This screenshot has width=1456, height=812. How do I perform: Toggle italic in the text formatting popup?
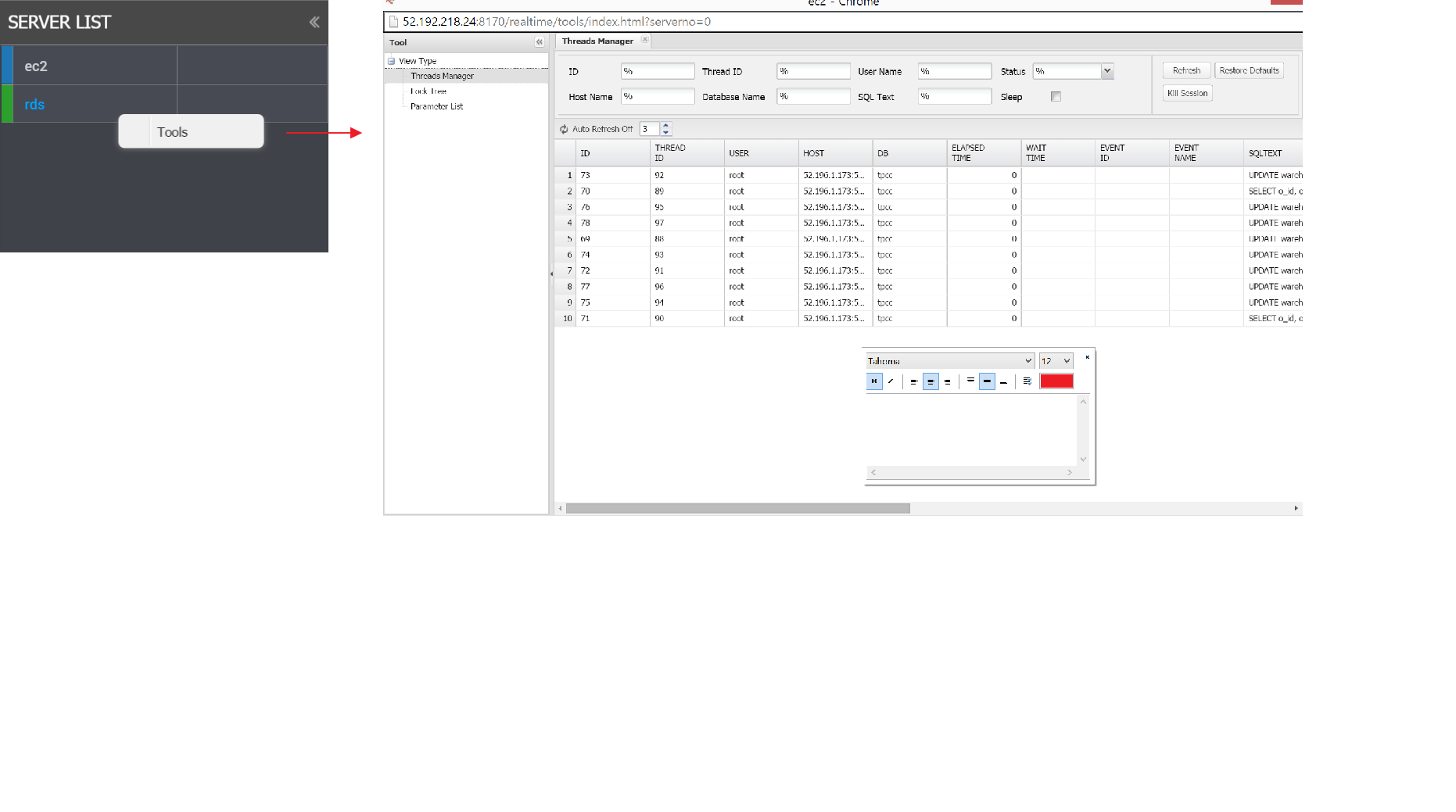tap(891, 381)
